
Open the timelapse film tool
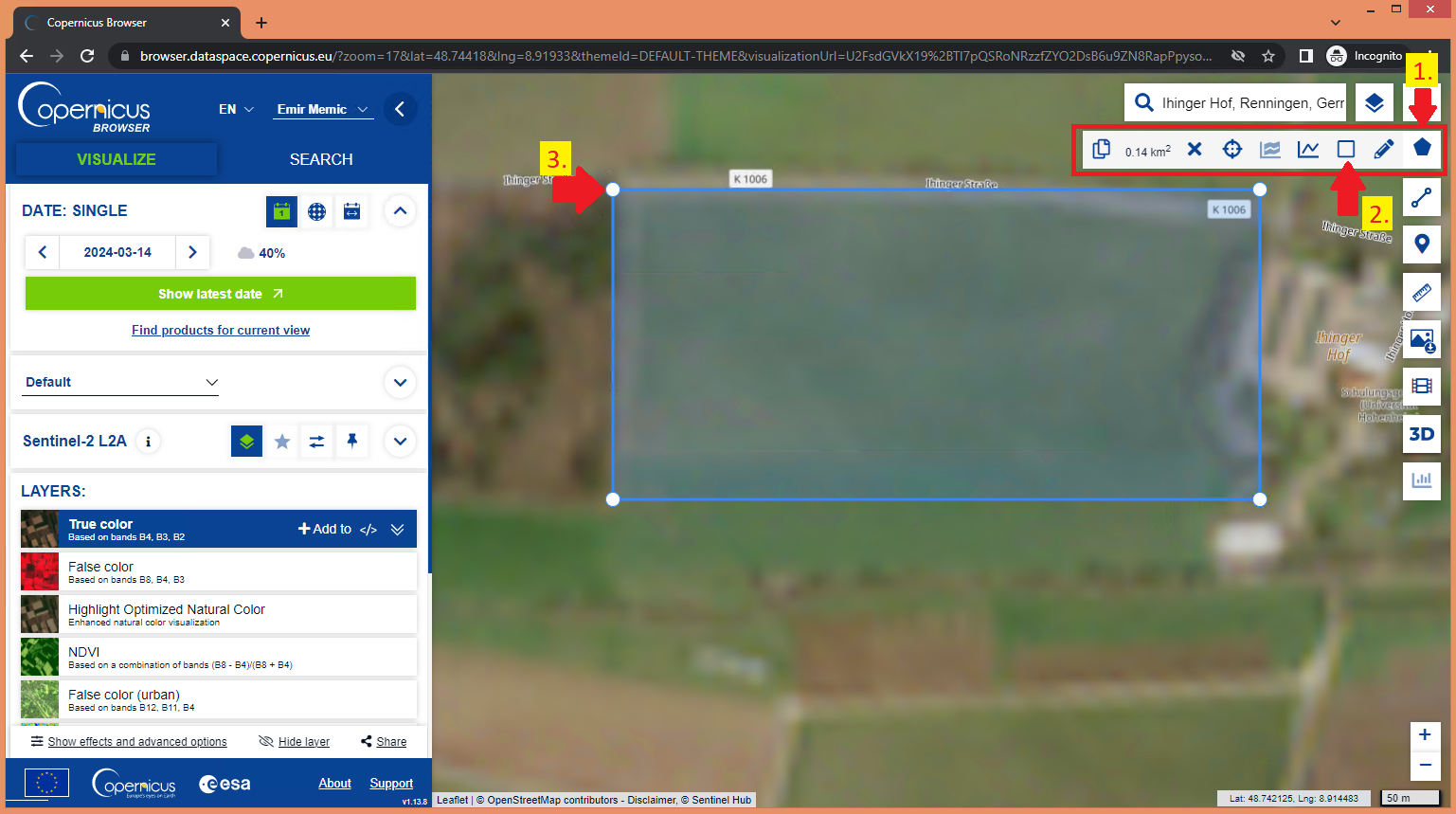(x=1422, y=386)
